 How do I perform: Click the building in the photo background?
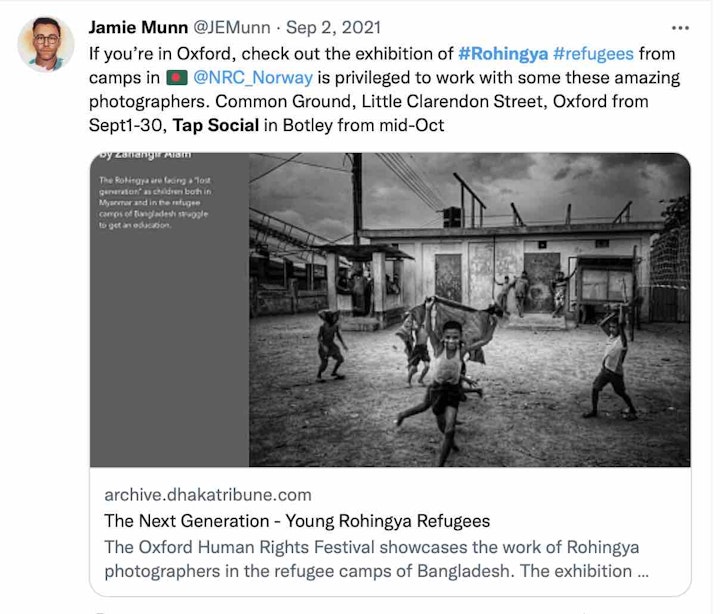click(x=500, y=260)
